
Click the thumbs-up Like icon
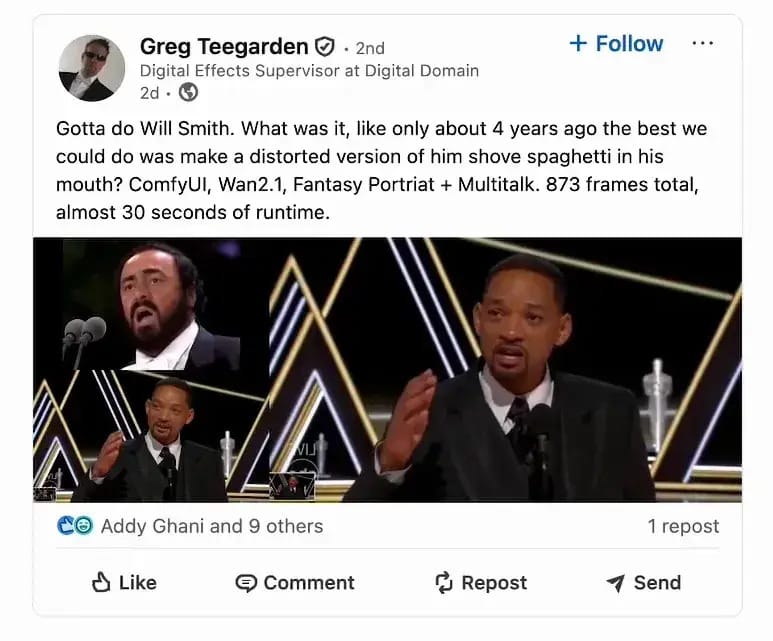click(x=101, y=582)
